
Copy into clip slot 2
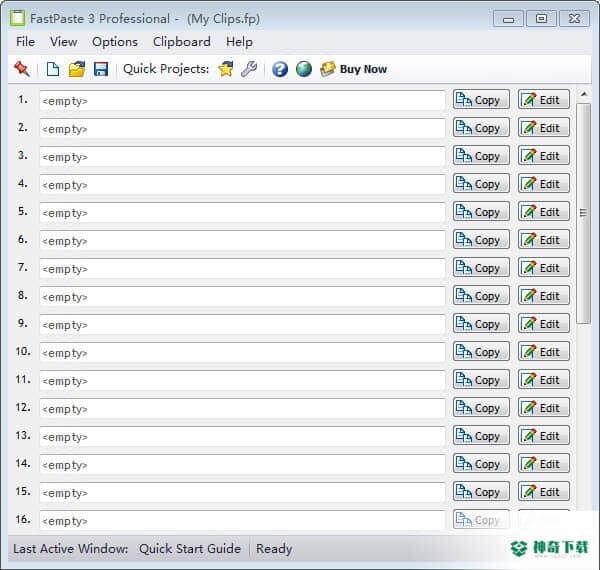pos(481,127)
